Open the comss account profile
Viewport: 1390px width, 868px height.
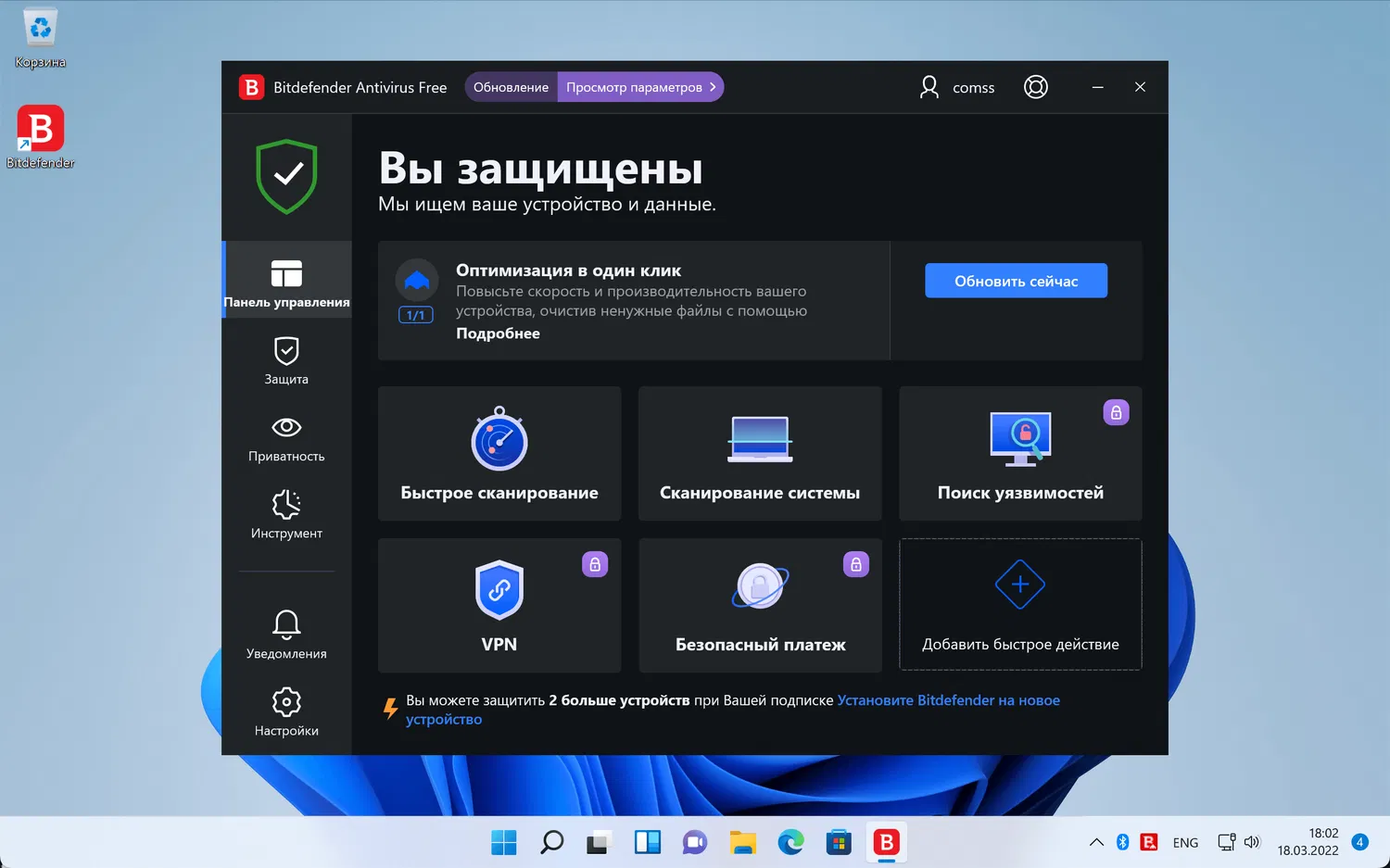[957, 87]
